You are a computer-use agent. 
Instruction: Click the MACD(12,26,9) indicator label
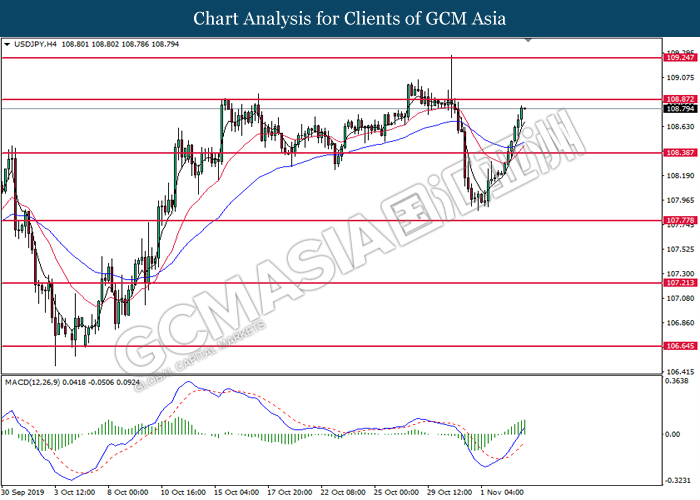32,383
